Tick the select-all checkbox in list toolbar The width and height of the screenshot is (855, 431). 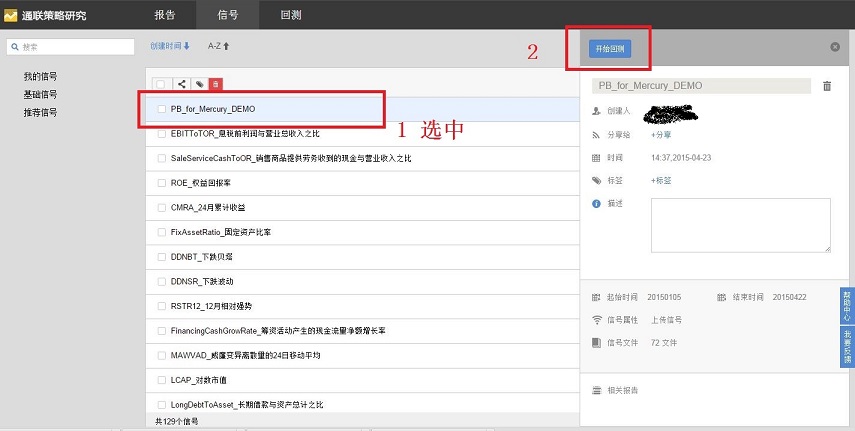point(162,84)
